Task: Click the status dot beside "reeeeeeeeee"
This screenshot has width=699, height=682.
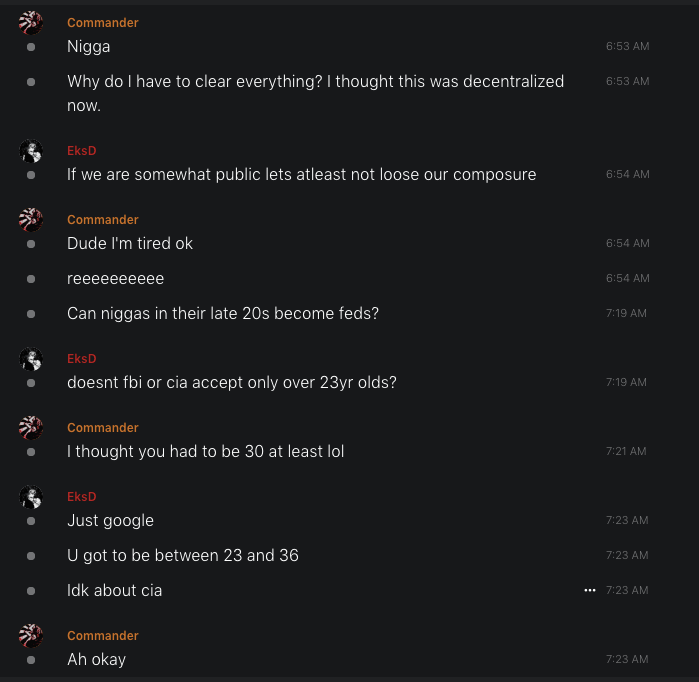Action: 31,279
